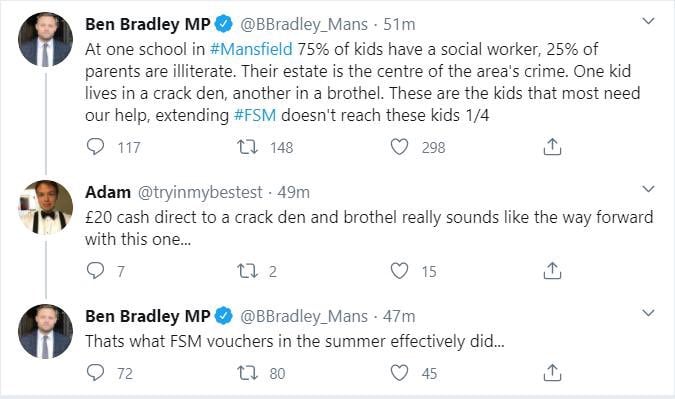Share Adam's tweet
The image size is (675, 399).
552,271
